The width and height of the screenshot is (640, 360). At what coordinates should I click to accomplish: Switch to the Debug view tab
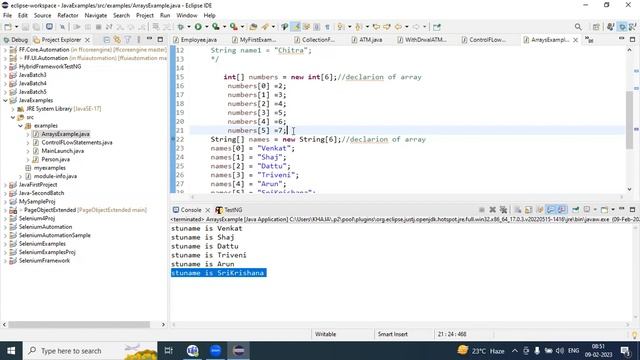16,40
